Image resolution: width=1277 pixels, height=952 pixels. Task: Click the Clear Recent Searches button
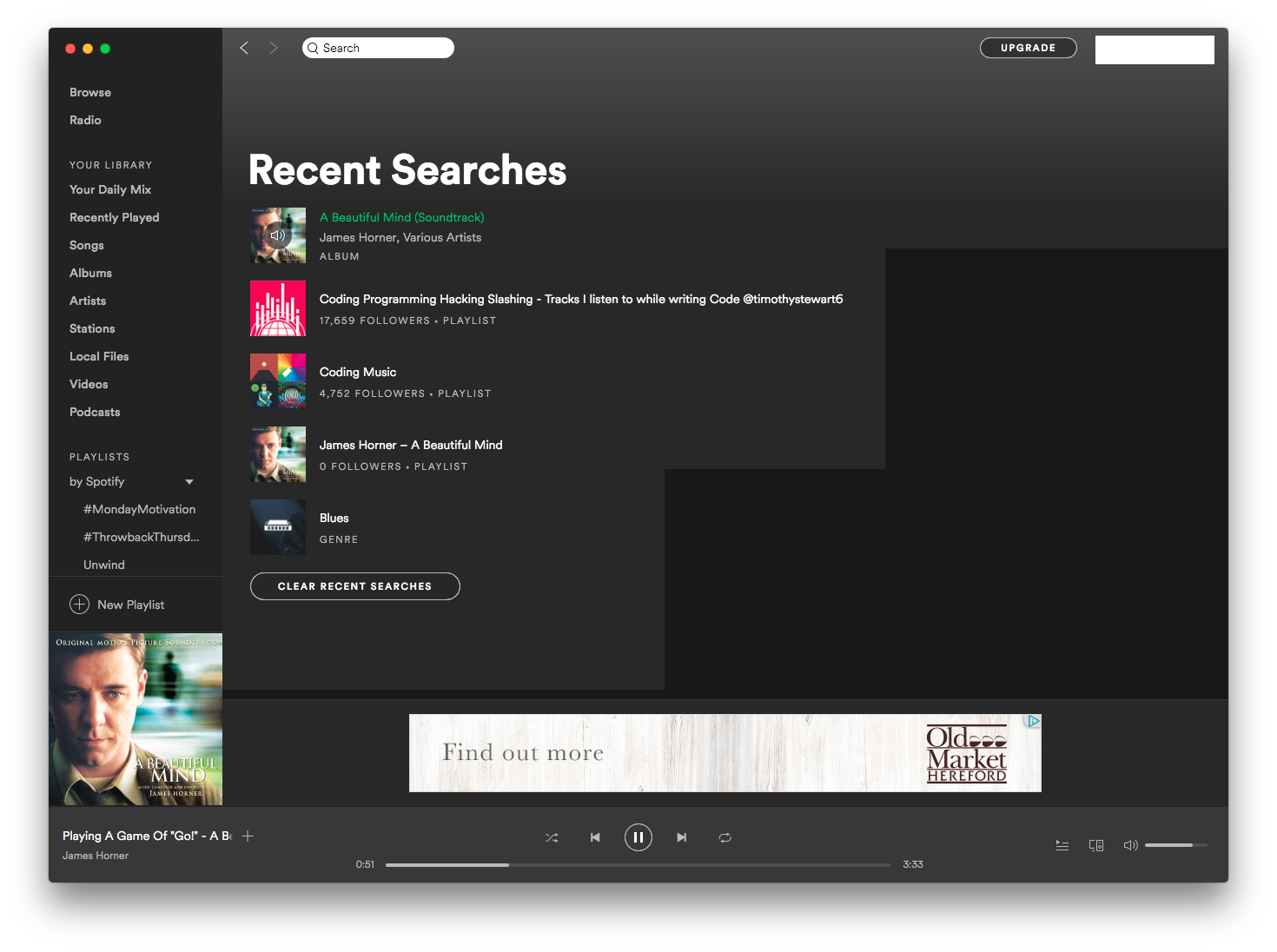coord(354,585)
